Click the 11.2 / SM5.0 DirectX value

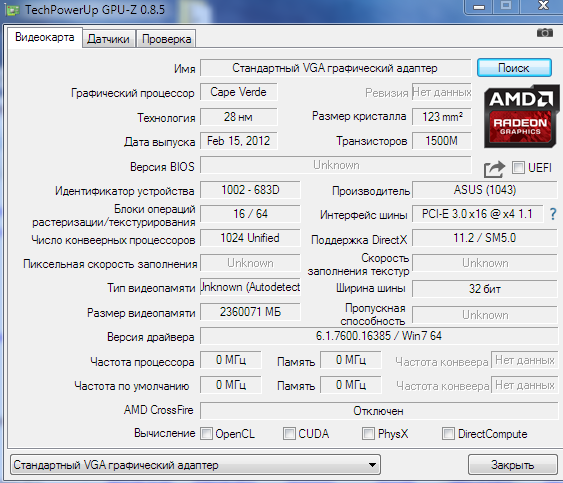click(x=485, y=238)
